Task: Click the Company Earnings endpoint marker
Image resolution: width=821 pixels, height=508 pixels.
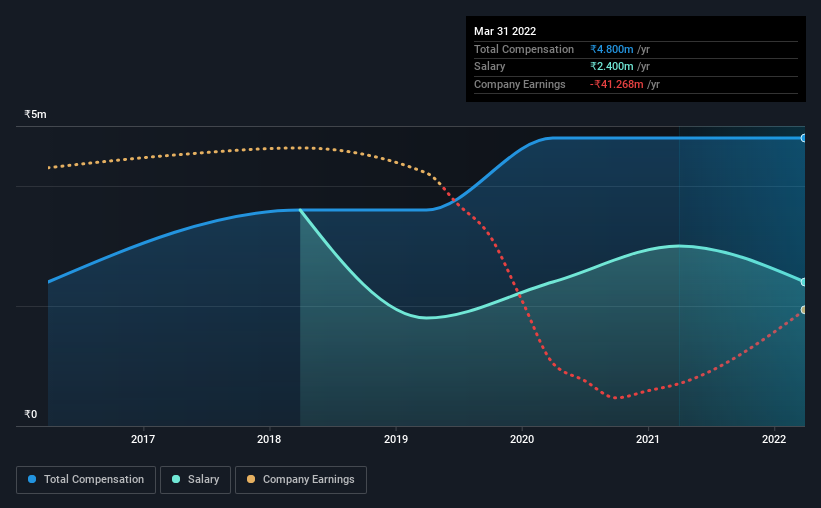Action: [x=804, y=310]
